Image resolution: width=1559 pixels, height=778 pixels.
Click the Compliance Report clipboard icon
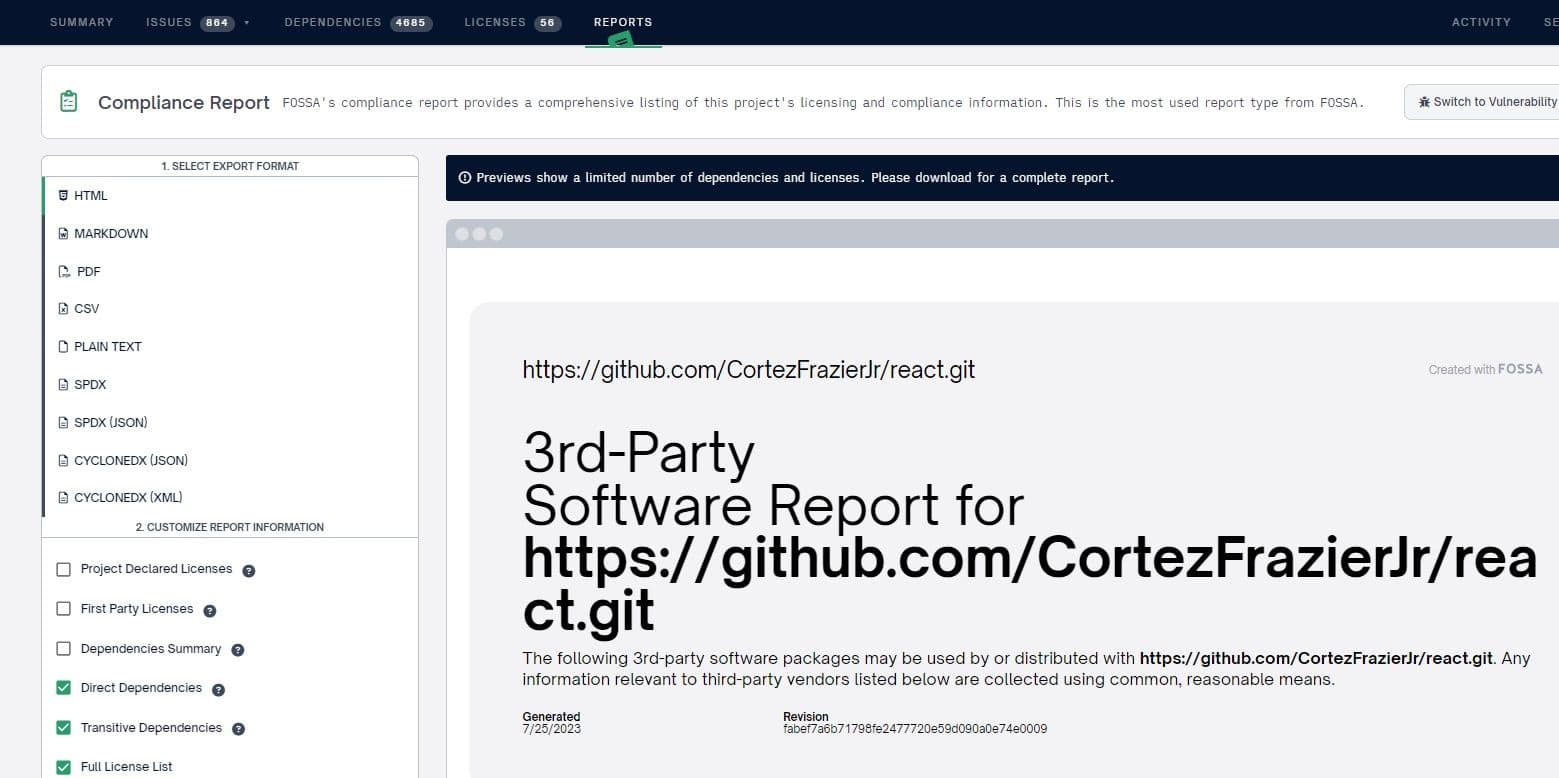point(69,102)
